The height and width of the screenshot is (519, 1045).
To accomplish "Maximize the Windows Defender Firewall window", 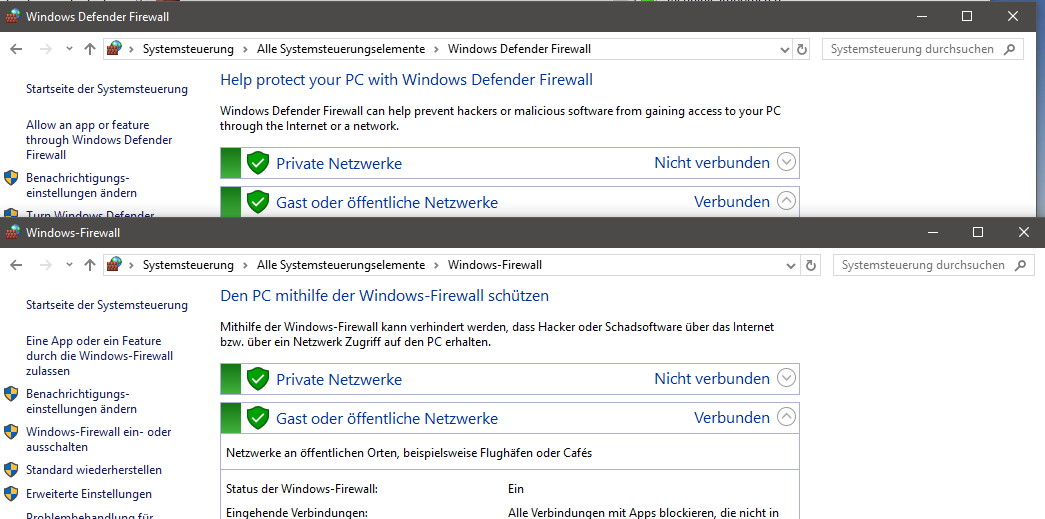I will point(967,16).
